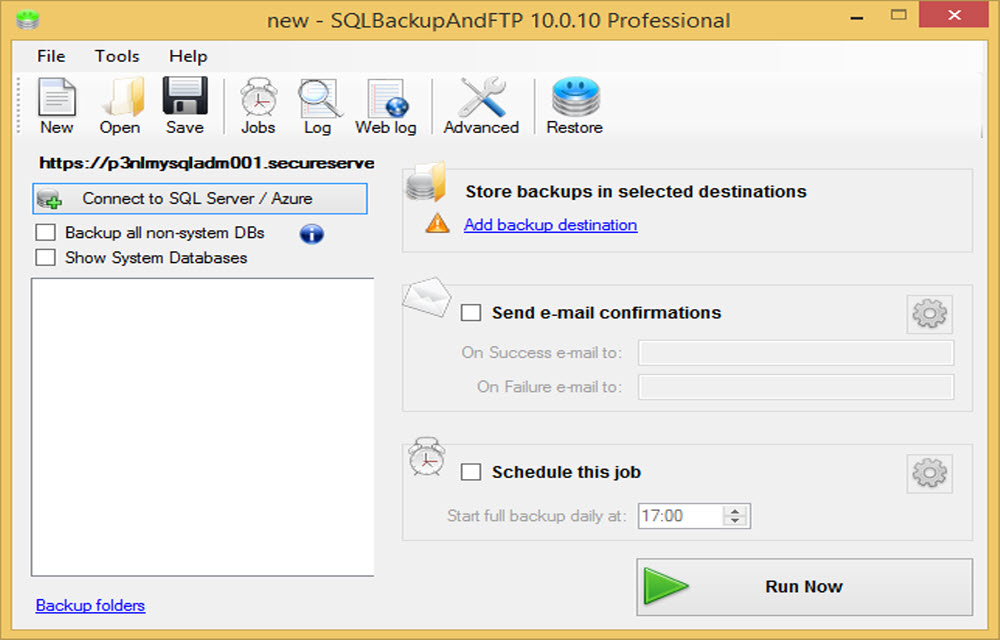Click the On Failure e-mail field
The image size is (1000, 640).
(796, 387)
